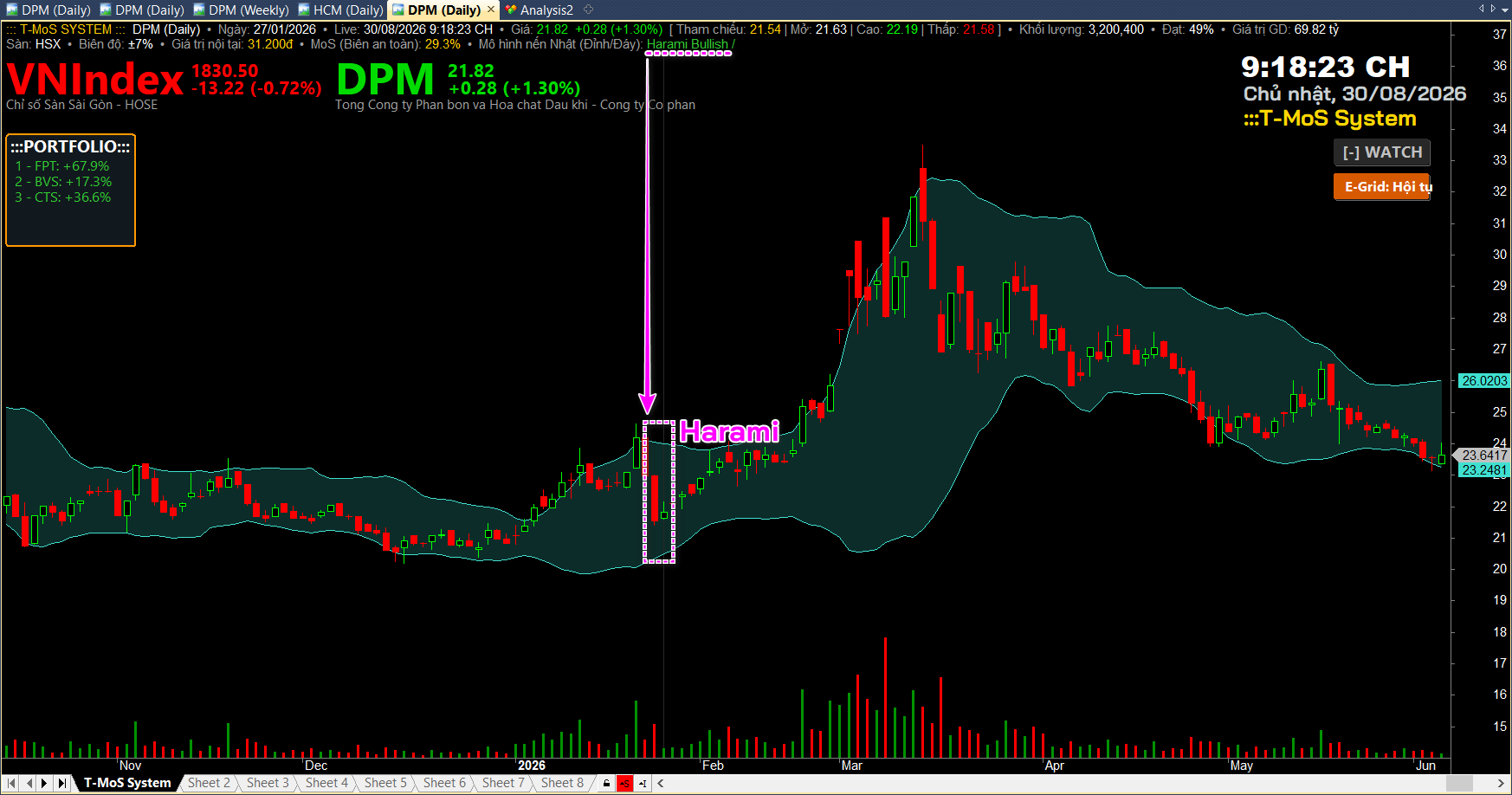Click portfolio entry 3 - CTS: +36.6%

tap(63, 197)
